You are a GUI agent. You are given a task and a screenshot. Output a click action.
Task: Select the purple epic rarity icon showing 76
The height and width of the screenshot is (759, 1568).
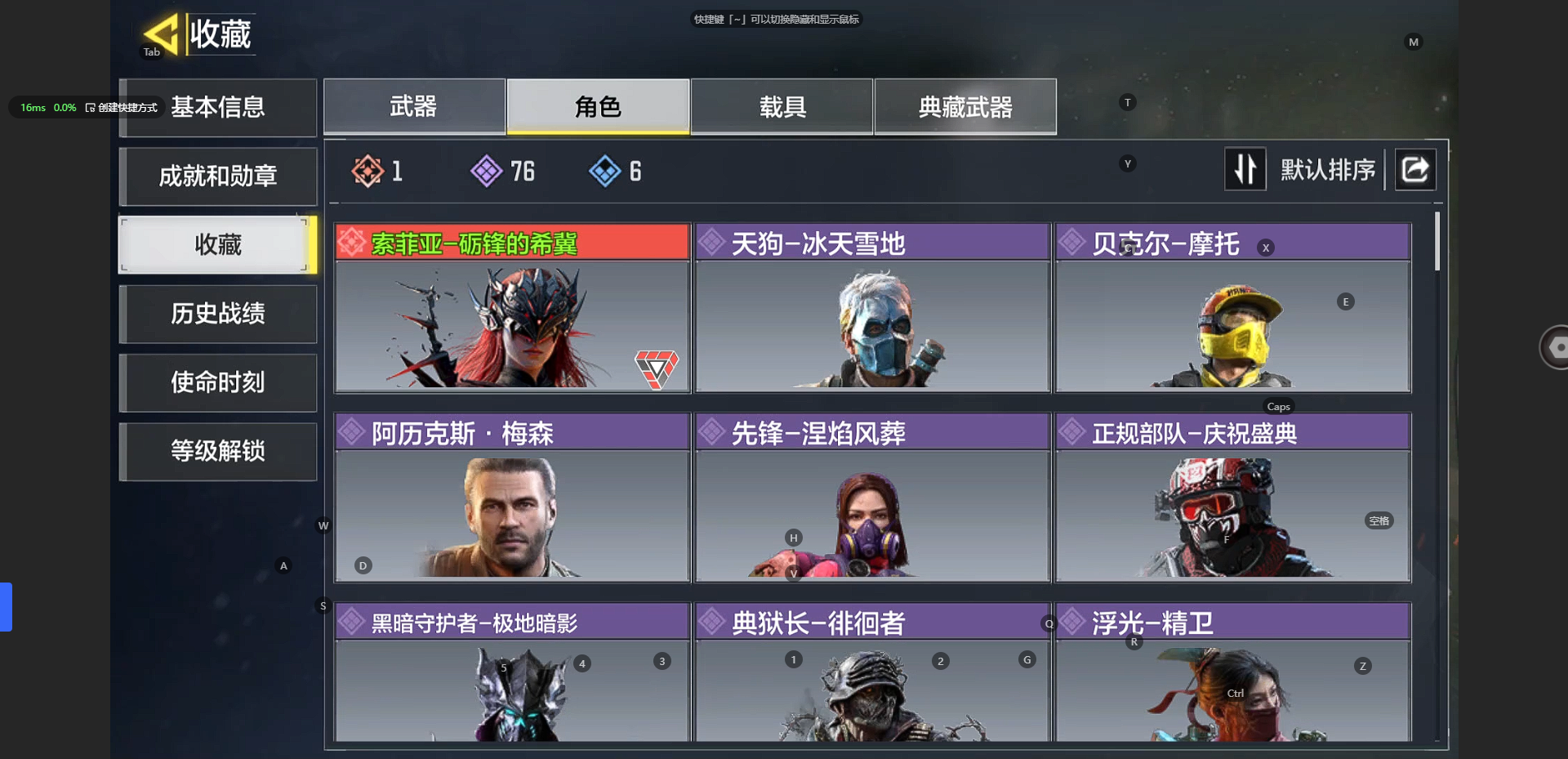point(486,171)
